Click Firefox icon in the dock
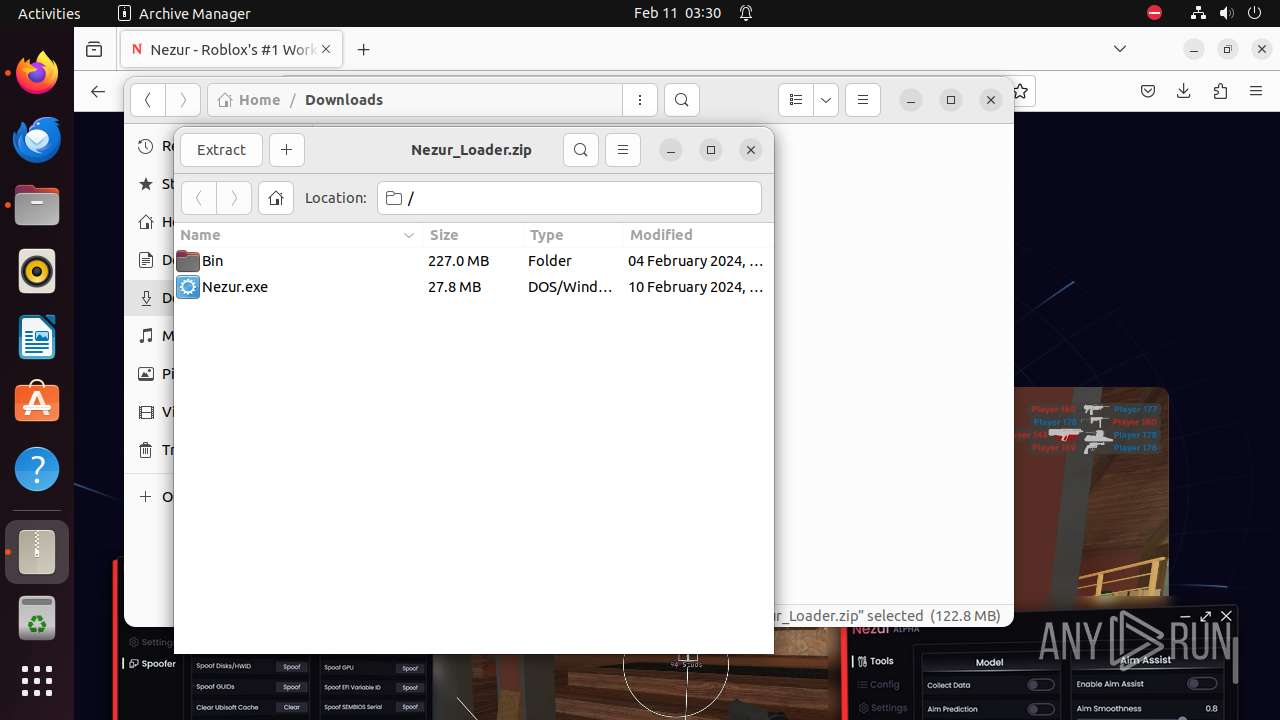 37,74
